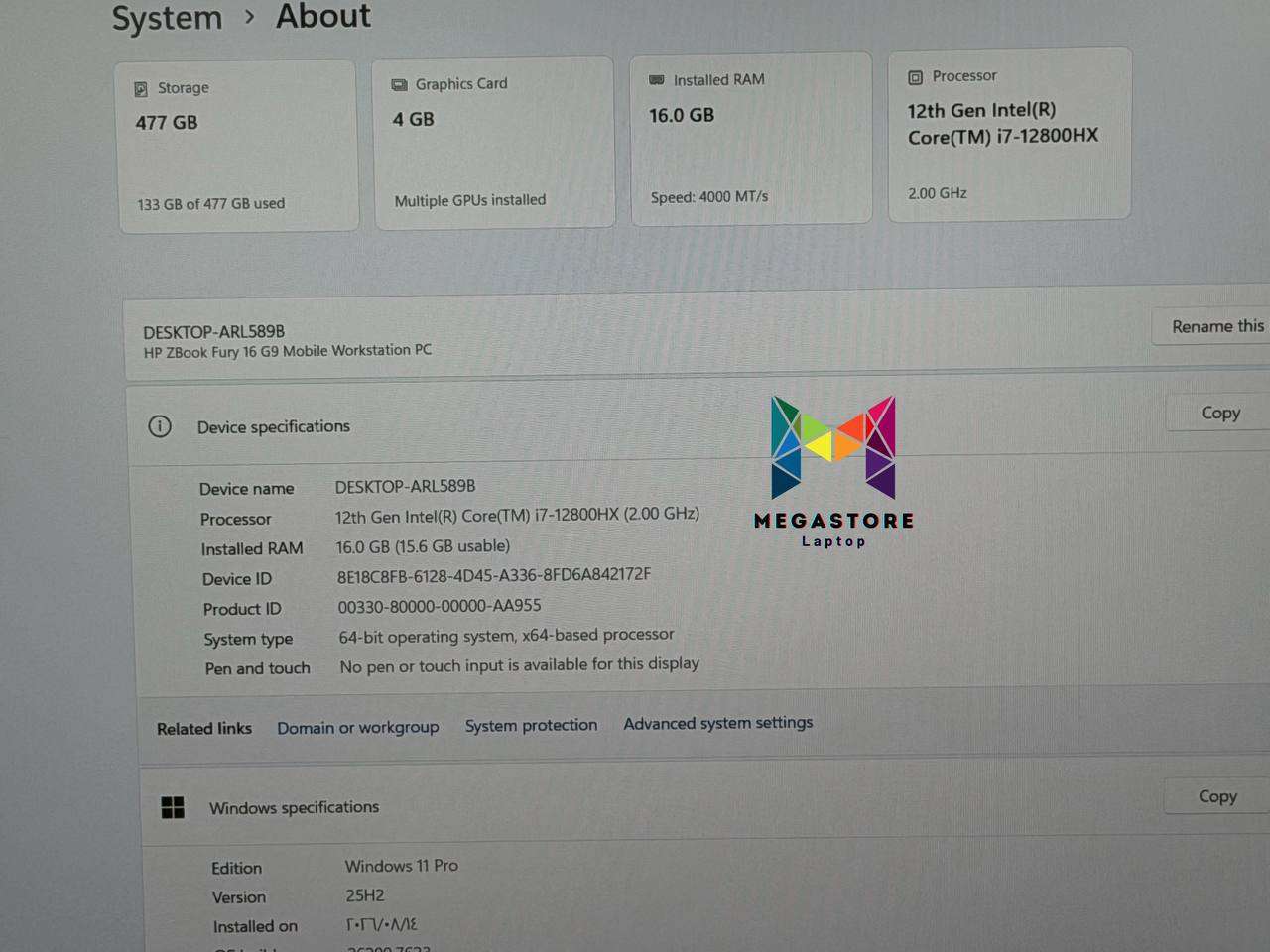Click the Processor card icon
1270x952 pixels.
pos(915,77)
